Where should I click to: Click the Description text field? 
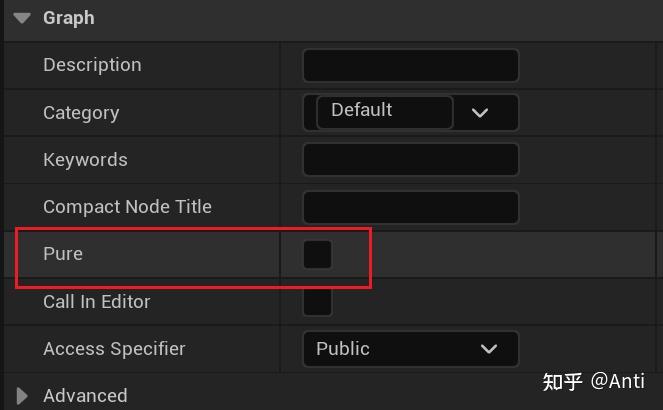[x=410, y=66]
